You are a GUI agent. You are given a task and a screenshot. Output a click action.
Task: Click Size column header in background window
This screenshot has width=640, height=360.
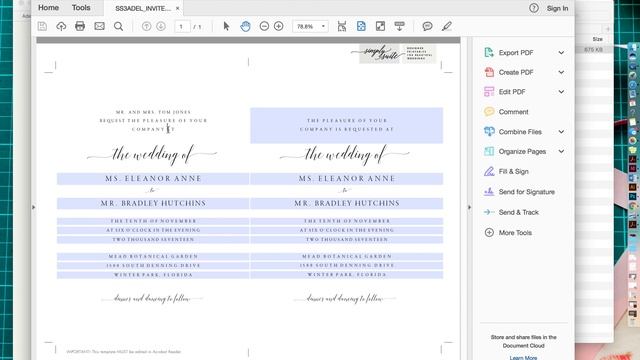pos(598,39)
